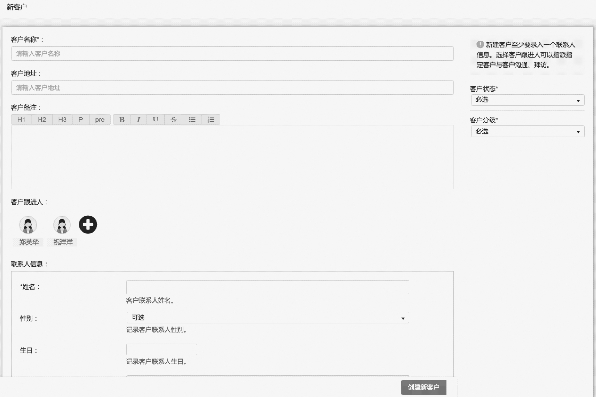Set paragraph format with P button
The image size is (596, 397).
point(81,119)
